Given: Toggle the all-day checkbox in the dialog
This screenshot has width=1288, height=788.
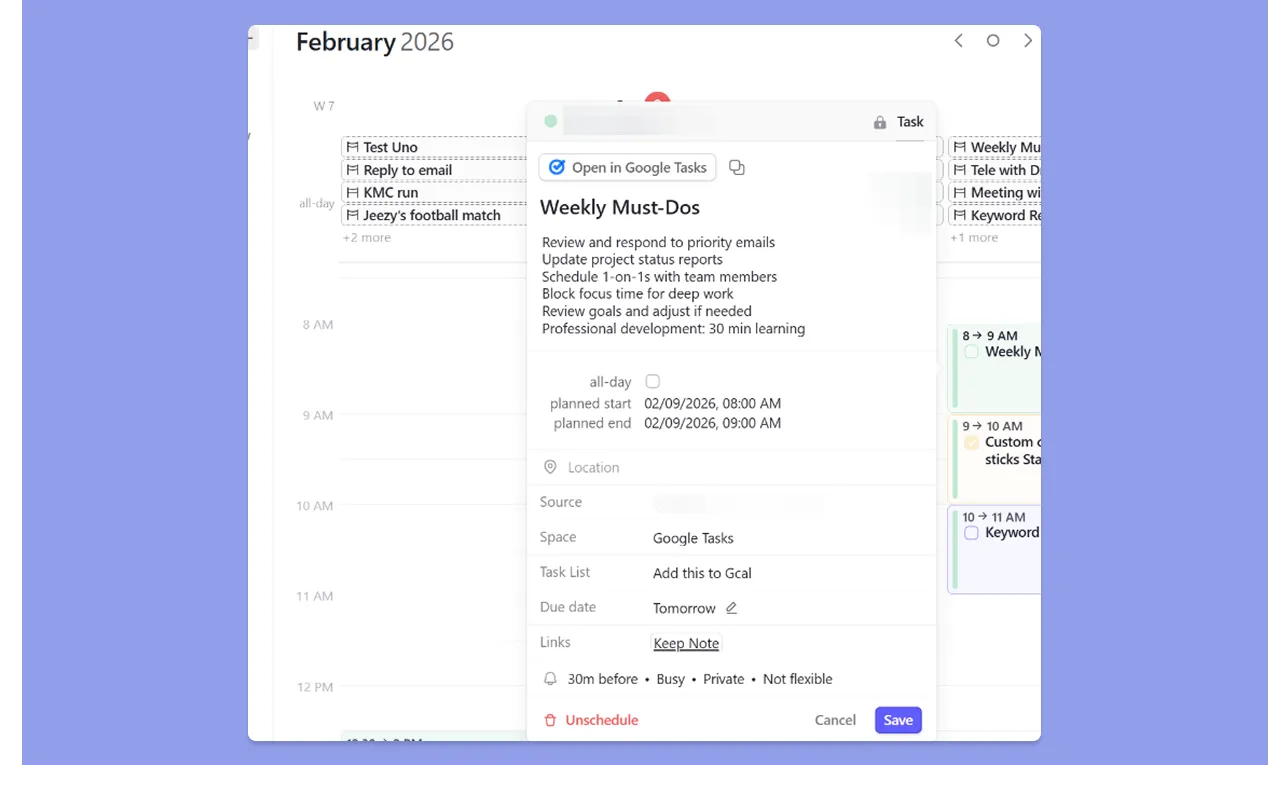Looking at the screenshot, I should click(652, 381).
